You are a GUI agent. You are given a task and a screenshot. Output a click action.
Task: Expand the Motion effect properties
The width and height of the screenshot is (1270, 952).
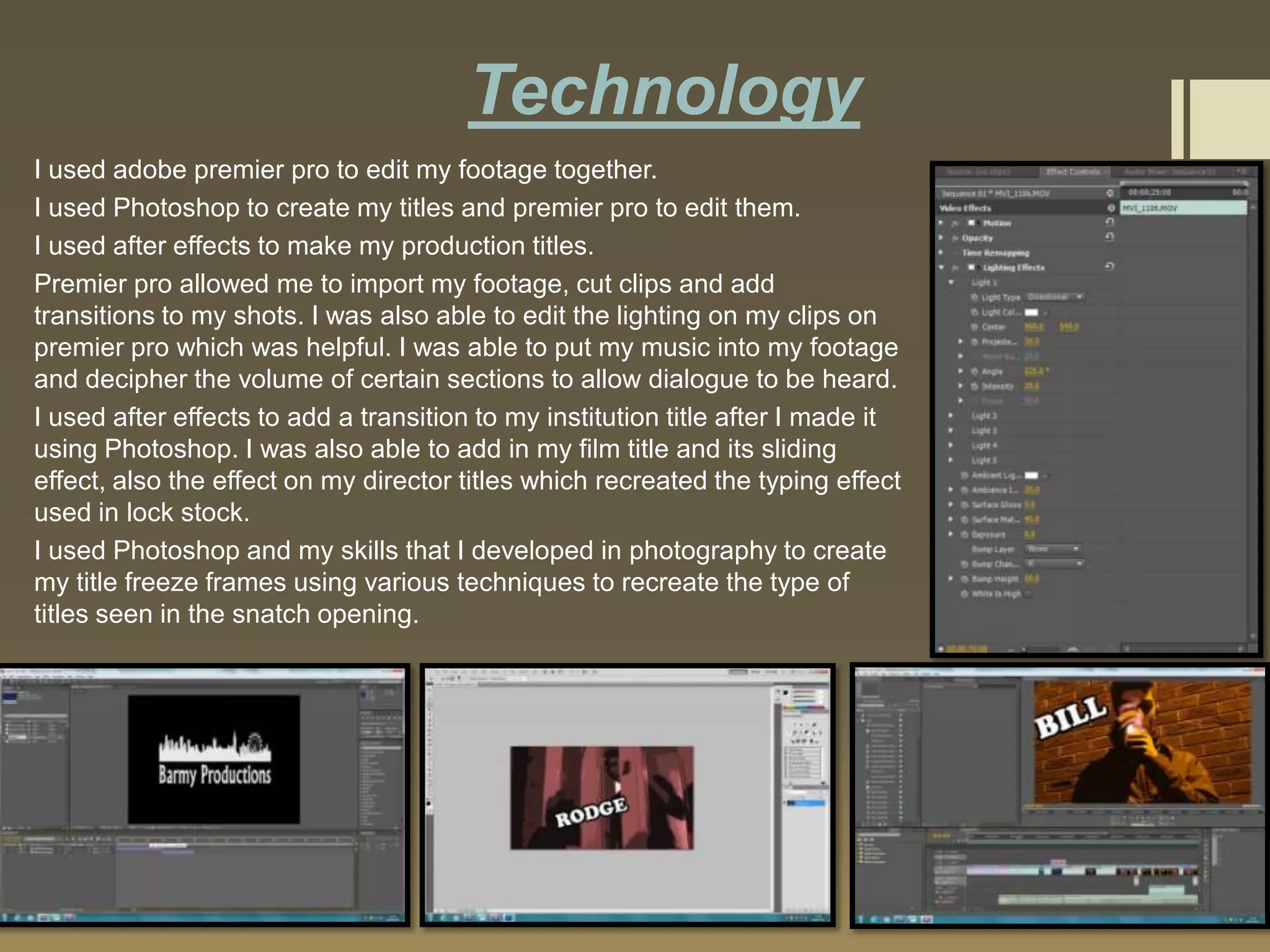point(941,223)
